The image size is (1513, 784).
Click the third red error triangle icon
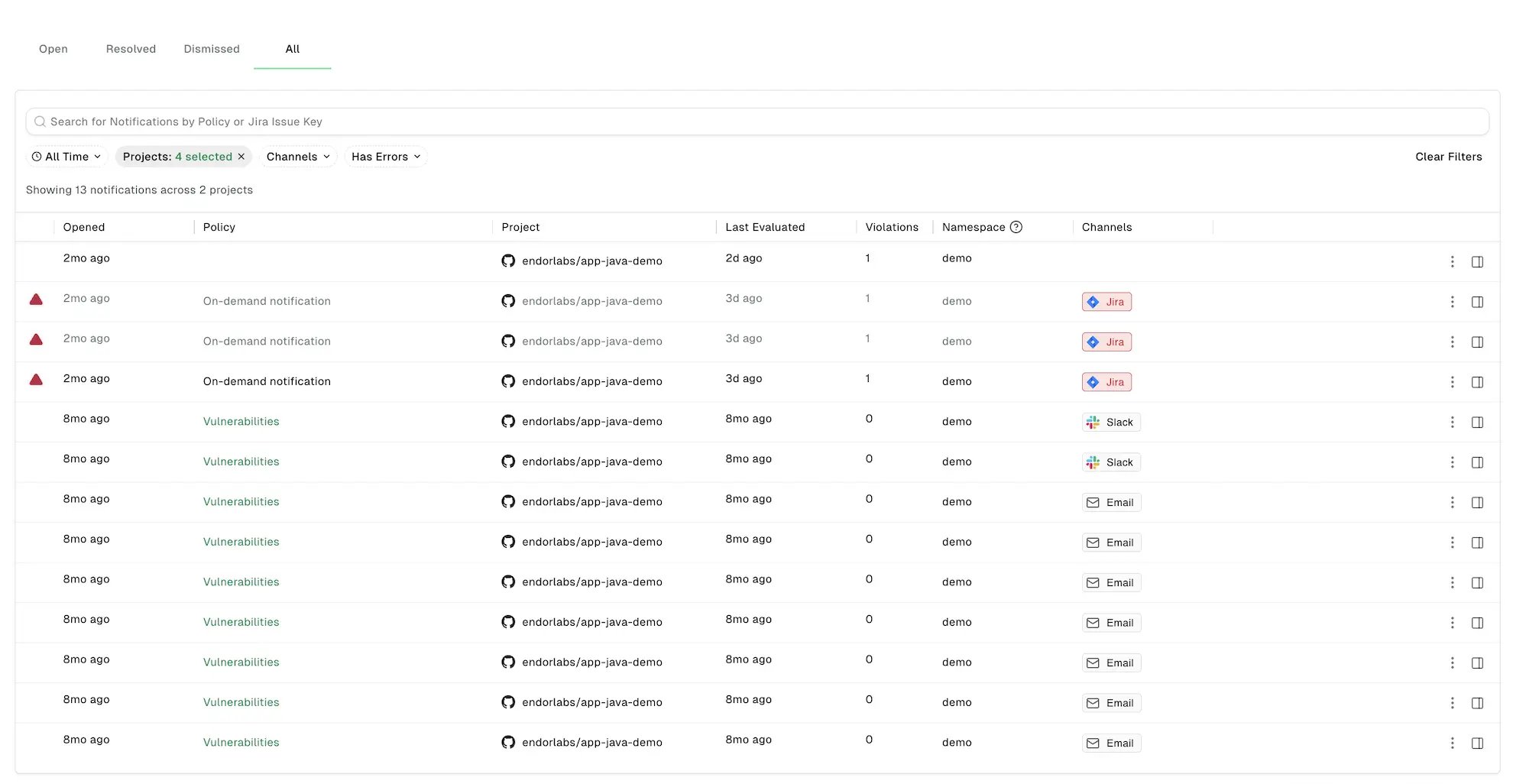pos(36,380)
